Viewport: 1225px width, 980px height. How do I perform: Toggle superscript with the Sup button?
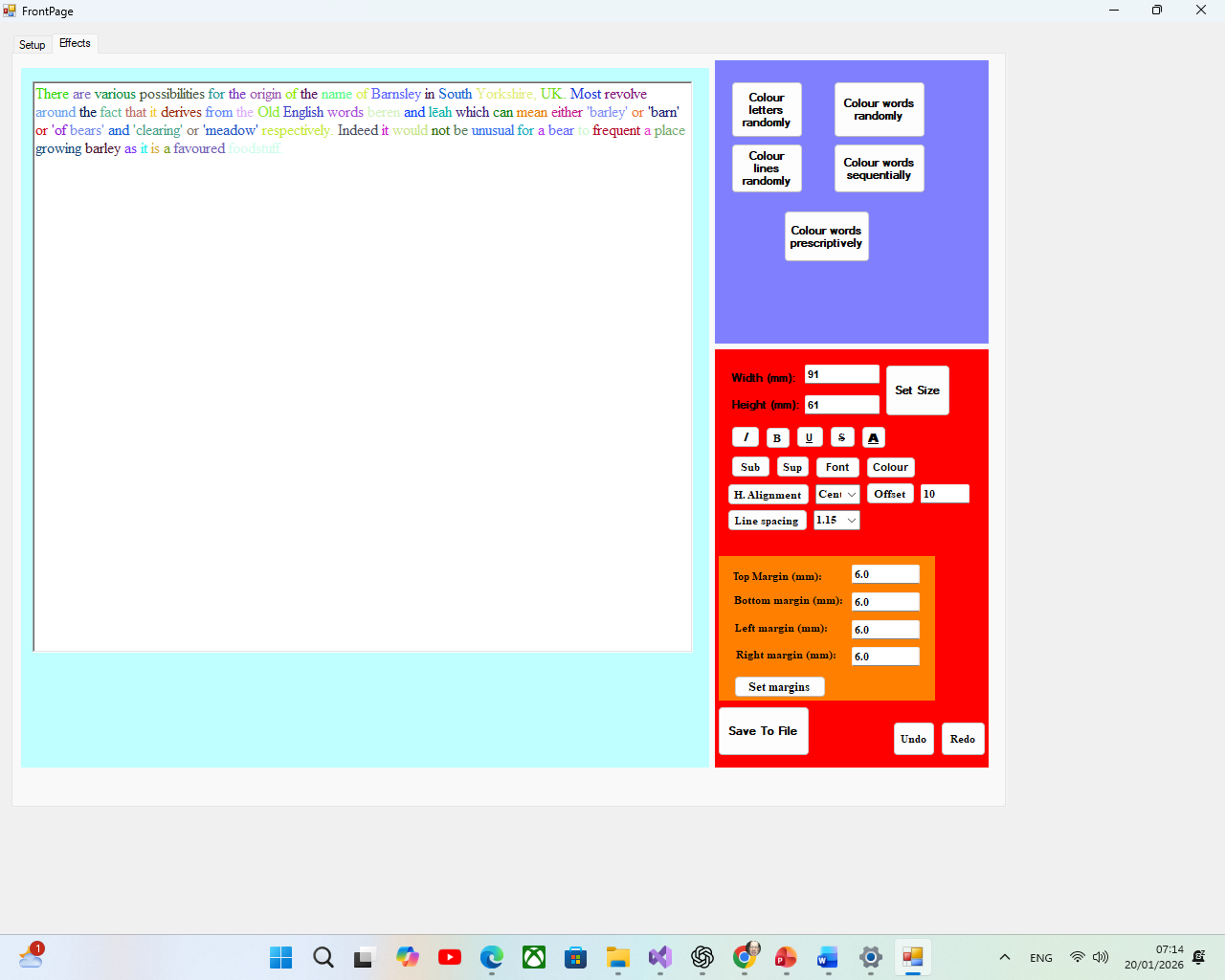(x=792, y=467)
